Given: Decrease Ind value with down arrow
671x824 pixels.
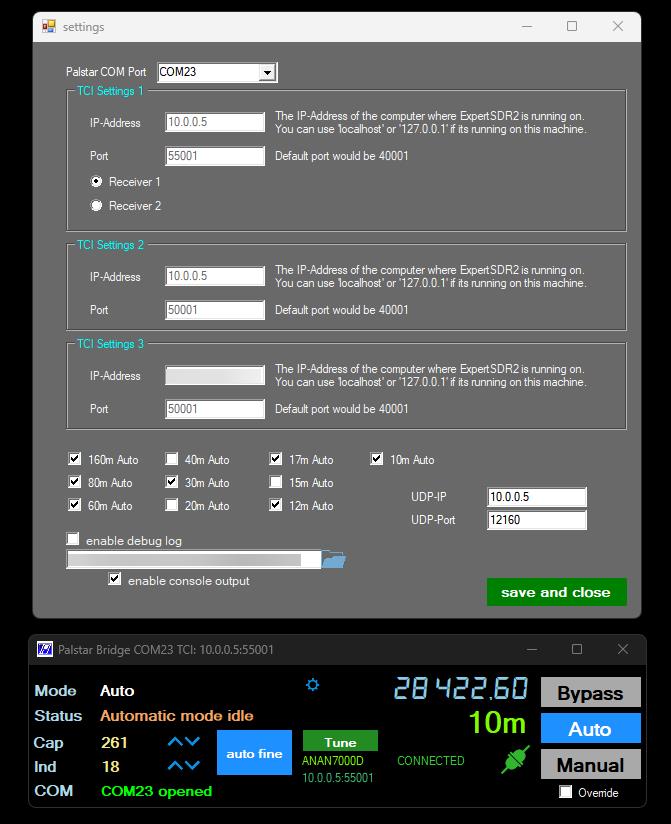Looking at the screenshot, I should 192,766.
